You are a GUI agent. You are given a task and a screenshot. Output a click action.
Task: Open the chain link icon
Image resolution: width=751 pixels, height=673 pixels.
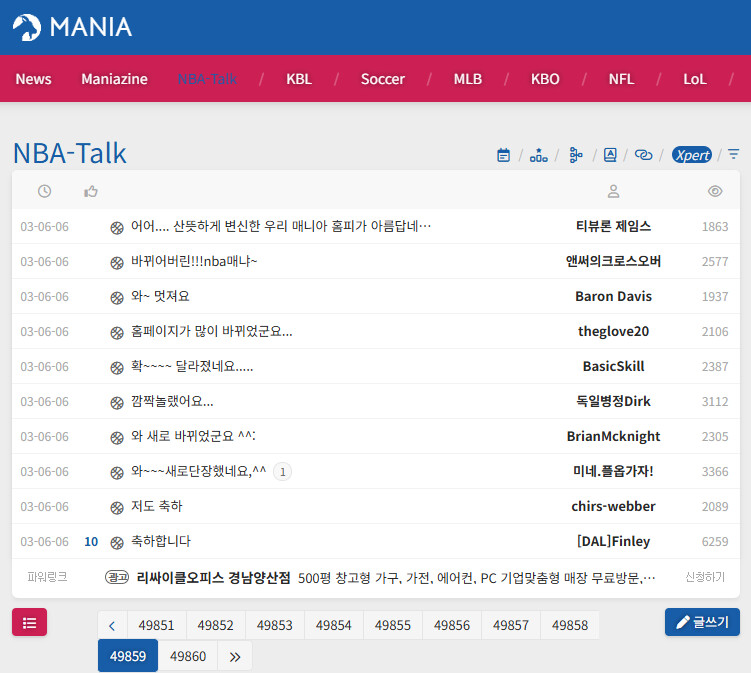pos(643,155)
